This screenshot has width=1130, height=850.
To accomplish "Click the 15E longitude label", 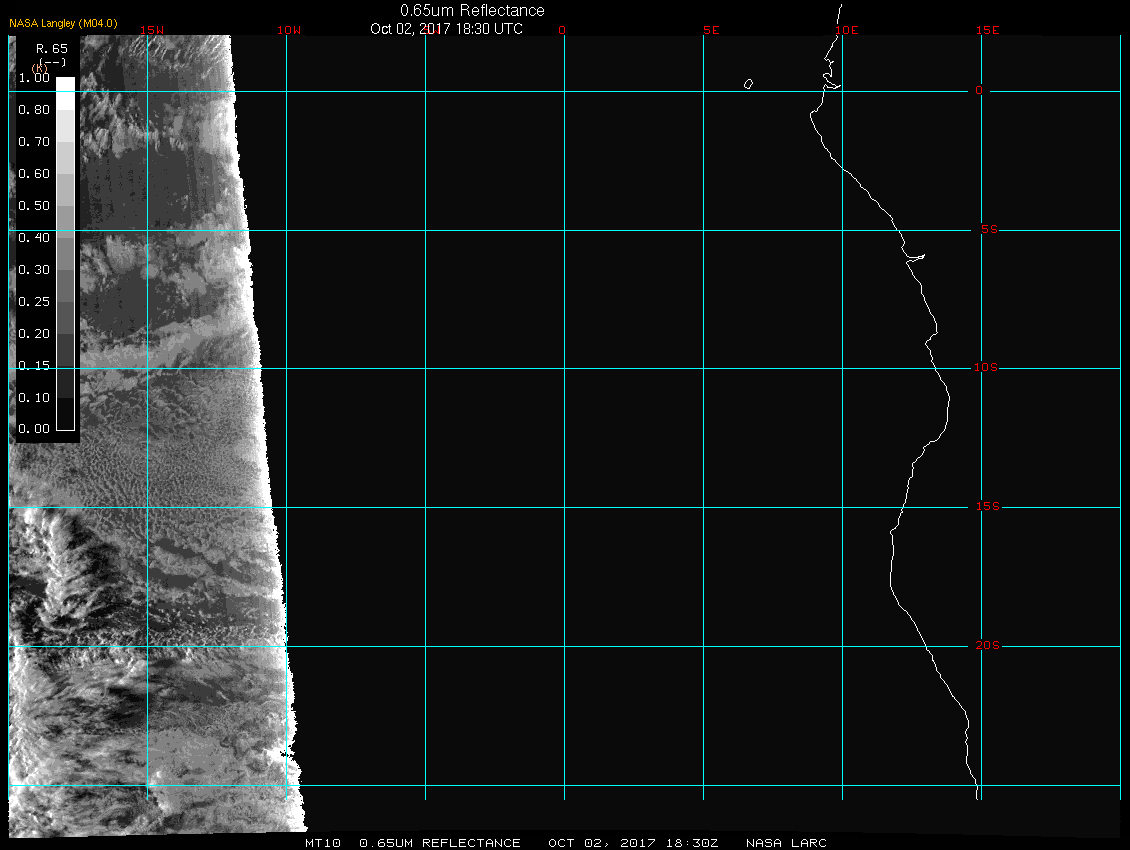I will point(988,30).
